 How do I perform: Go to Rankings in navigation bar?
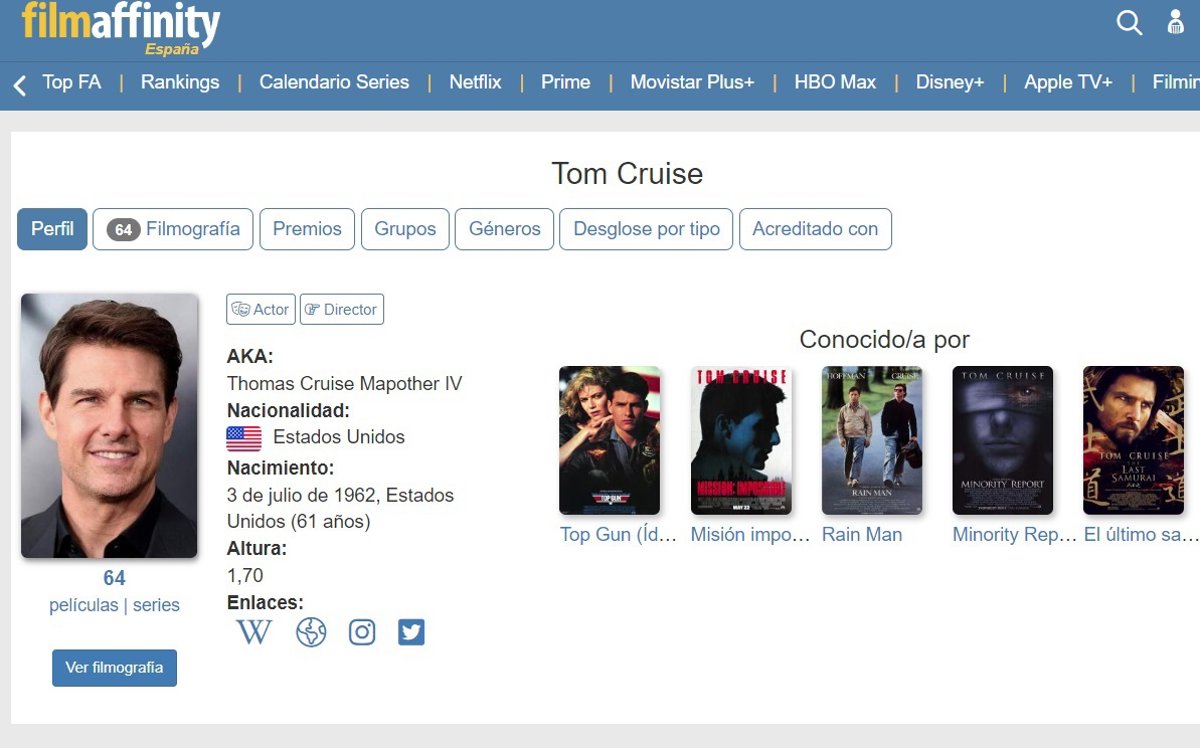(x=180, y=82)
